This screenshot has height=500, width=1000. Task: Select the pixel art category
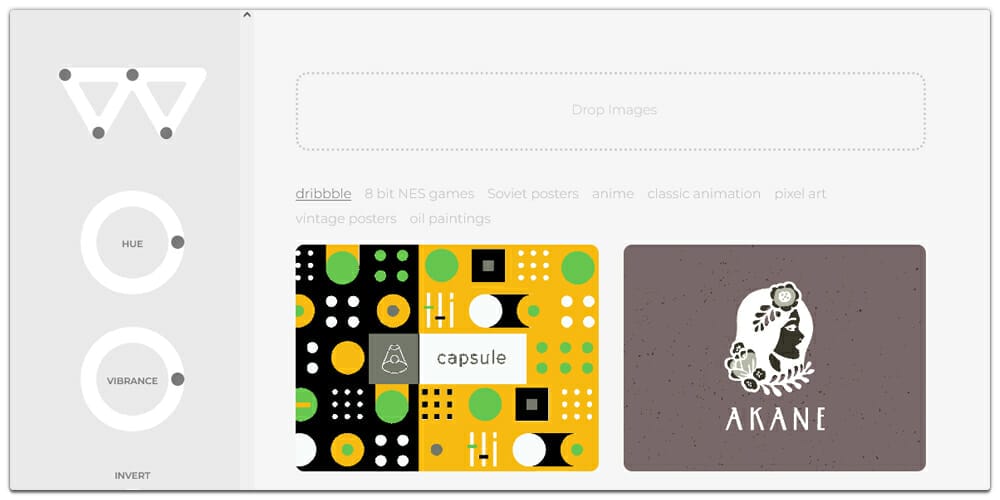tap(800, 193)
